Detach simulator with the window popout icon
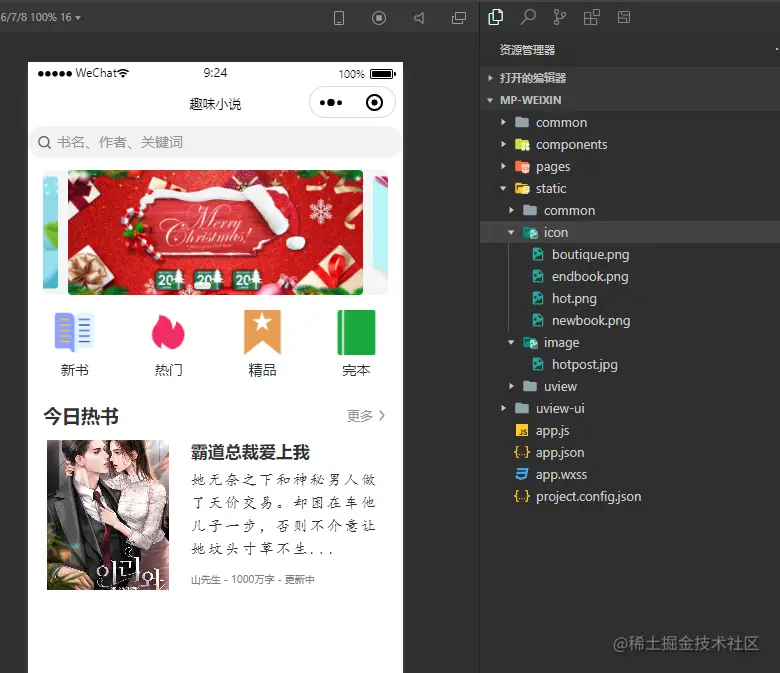Image resolution: width=780 pixels, height=673 pixels. 459,18
